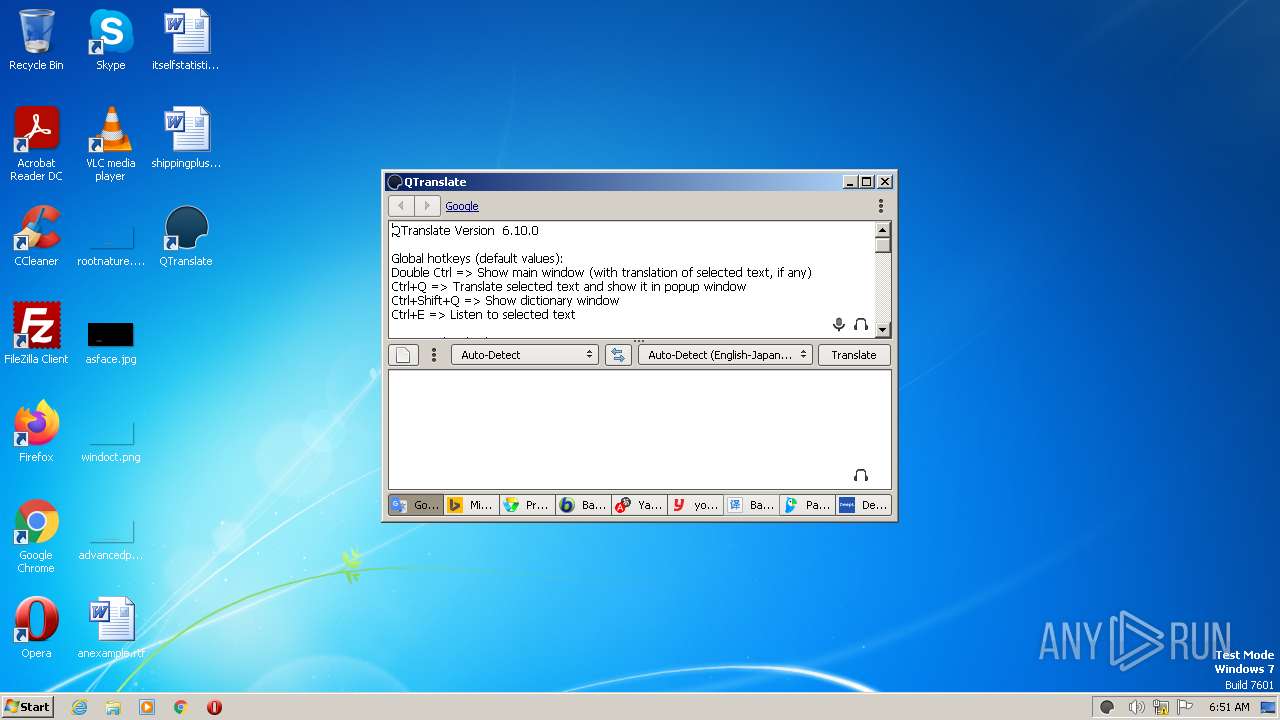The height and width of the screenshot is (720, 1280).
Task: Open the source language Auto-Detect dropdown
Action: tap(525, 355)
